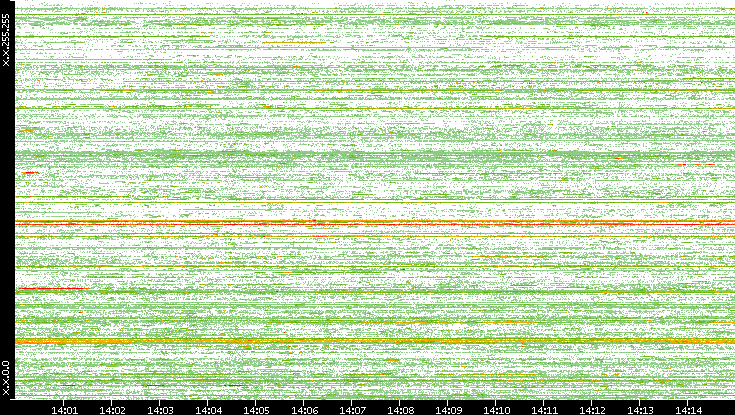Viewport: 735px width, 415px height.
Task: Click the 14:14 time axis label
Action: [688, 410]
